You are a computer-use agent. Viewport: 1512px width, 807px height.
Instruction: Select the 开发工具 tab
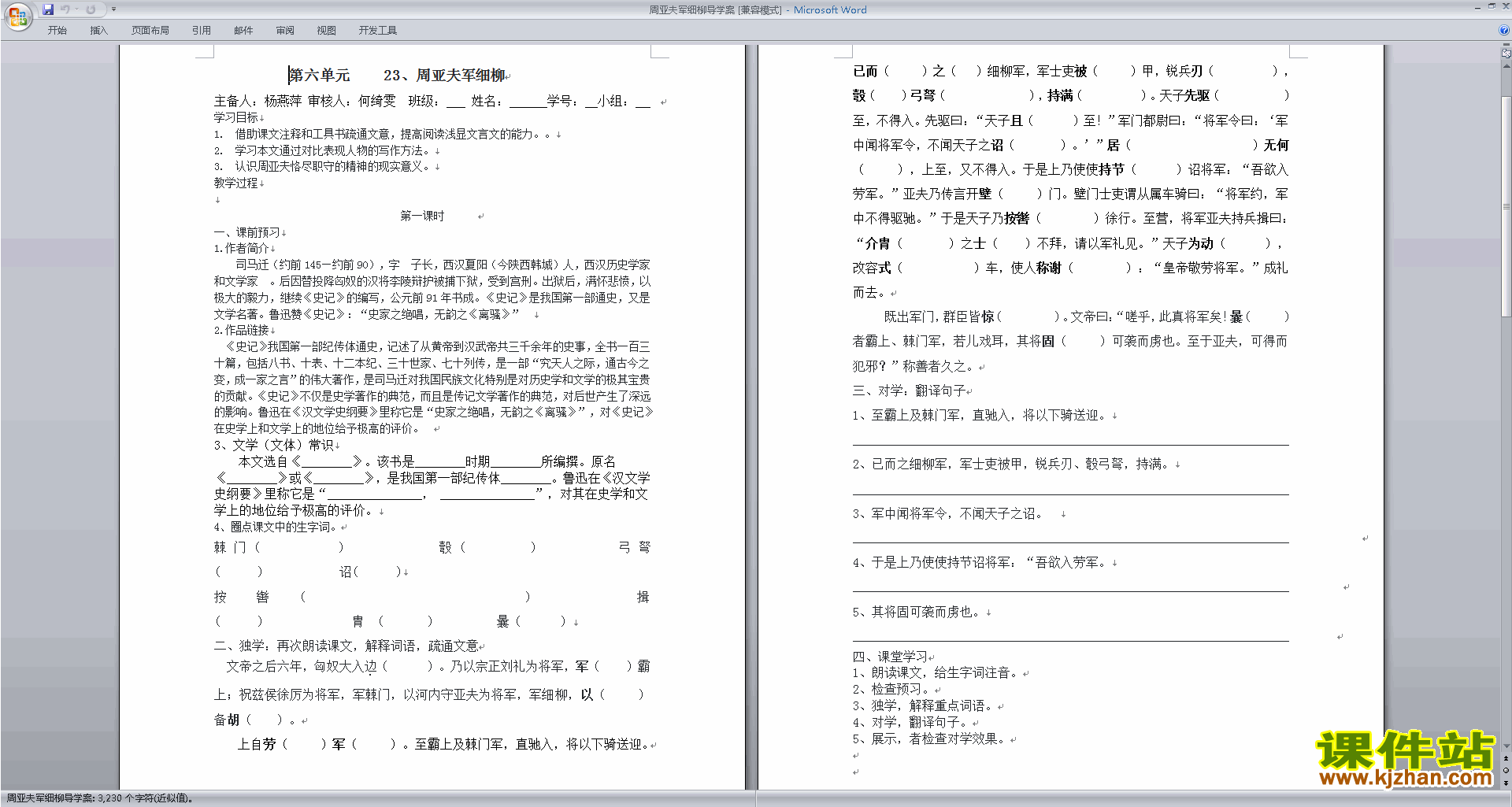[x=378, y=30]
